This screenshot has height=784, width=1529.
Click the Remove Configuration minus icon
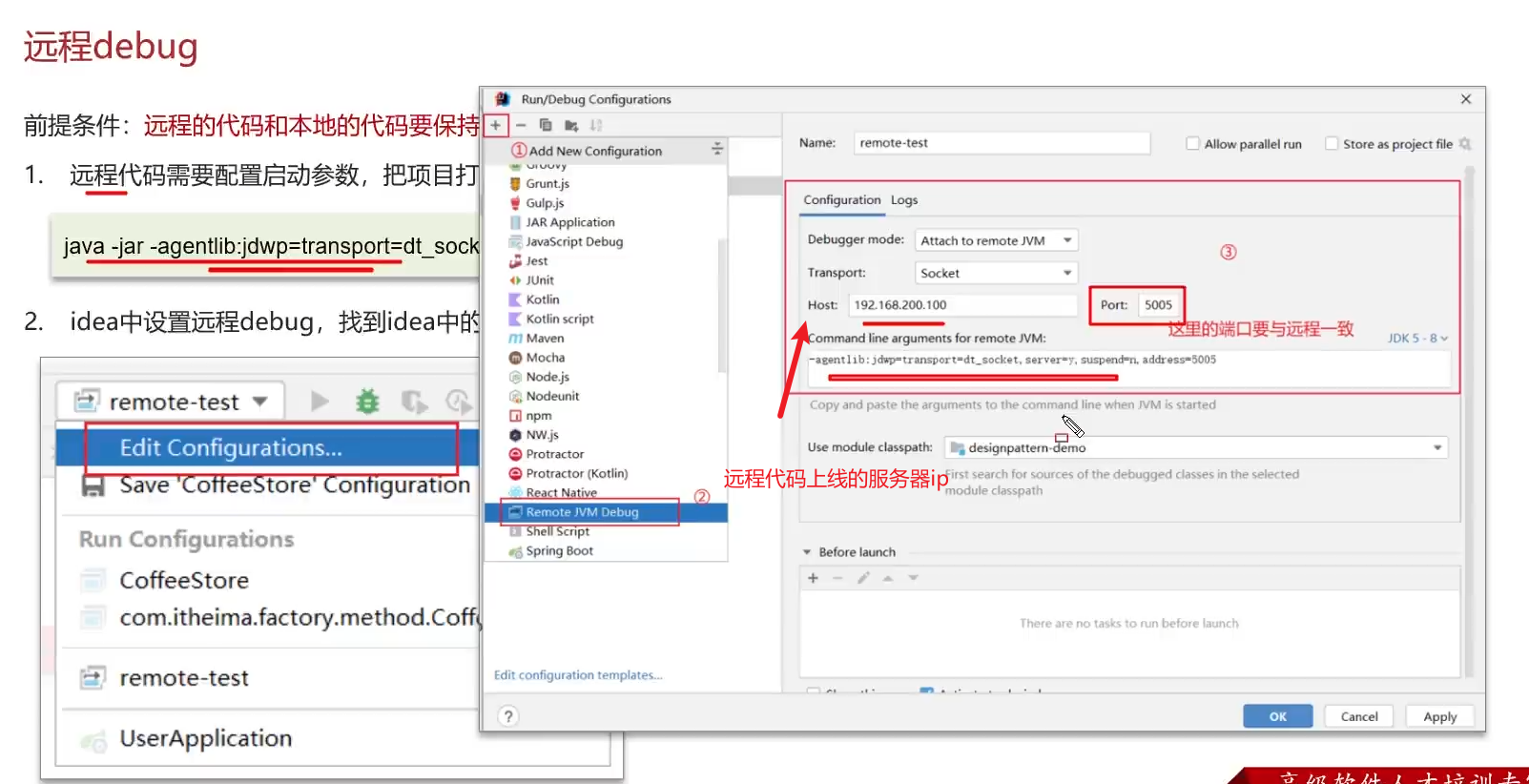pyautogui.click(x=521, y=125)
